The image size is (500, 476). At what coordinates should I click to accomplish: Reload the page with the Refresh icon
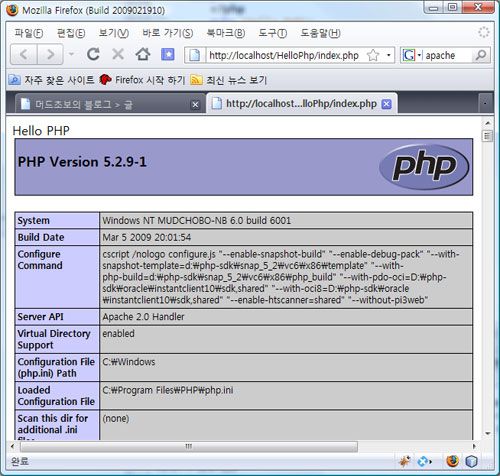(93, 54)
